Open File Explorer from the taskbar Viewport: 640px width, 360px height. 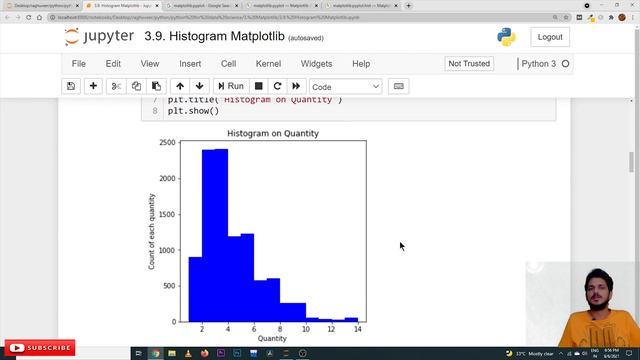pos(172,353)
